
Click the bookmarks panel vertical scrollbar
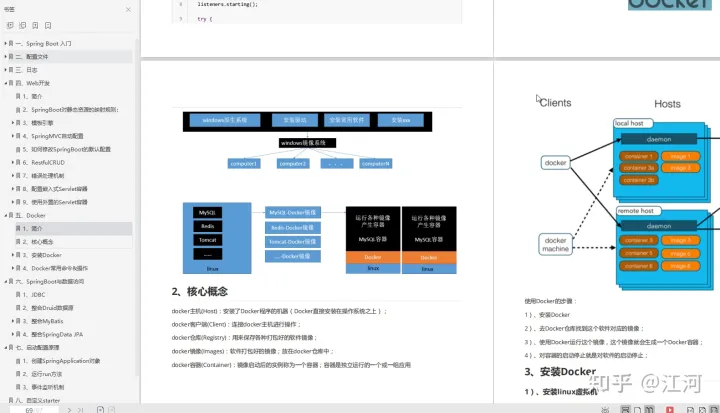click(137, 207)
